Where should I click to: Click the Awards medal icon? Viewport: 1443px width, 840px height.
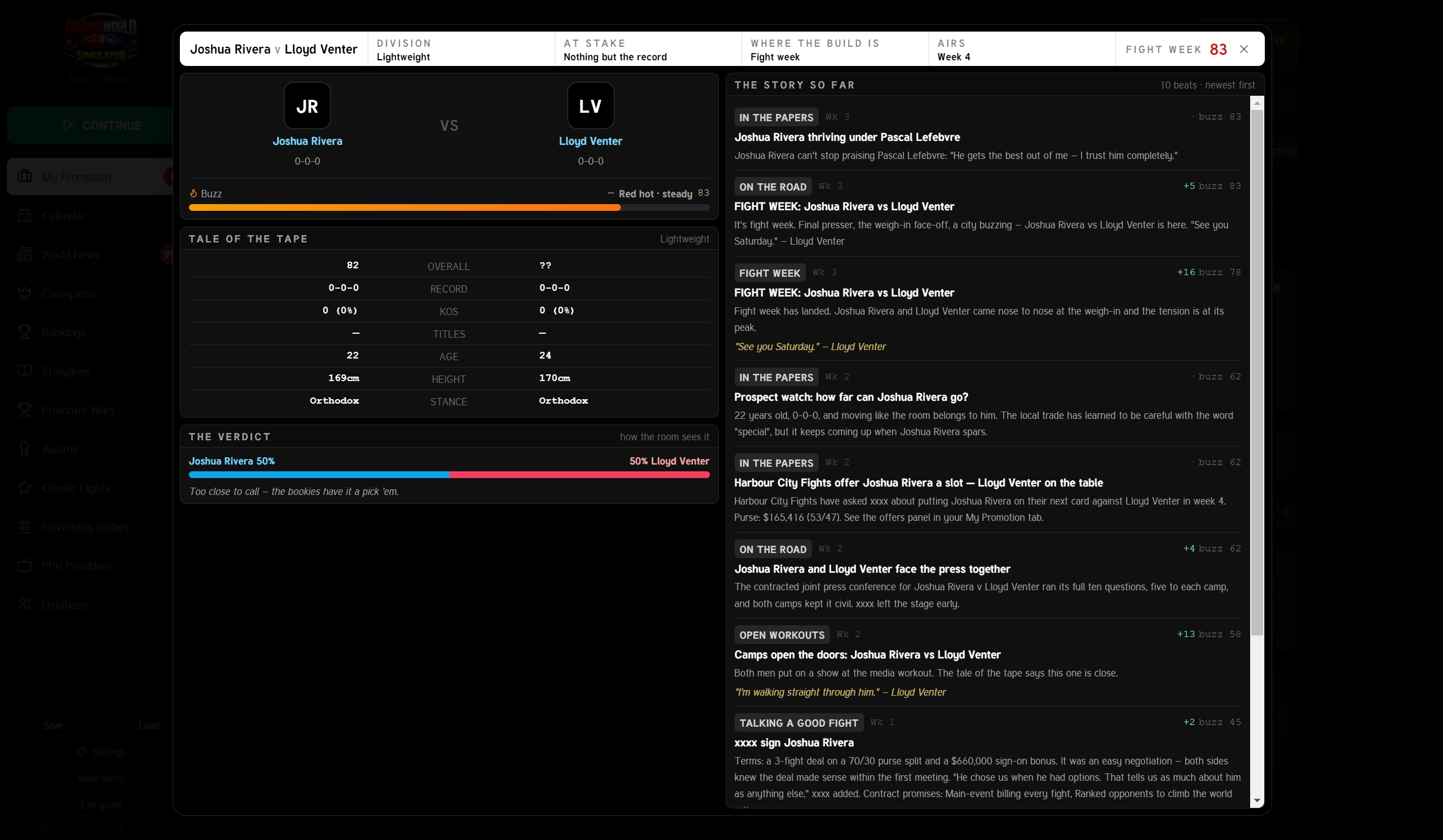25,449
